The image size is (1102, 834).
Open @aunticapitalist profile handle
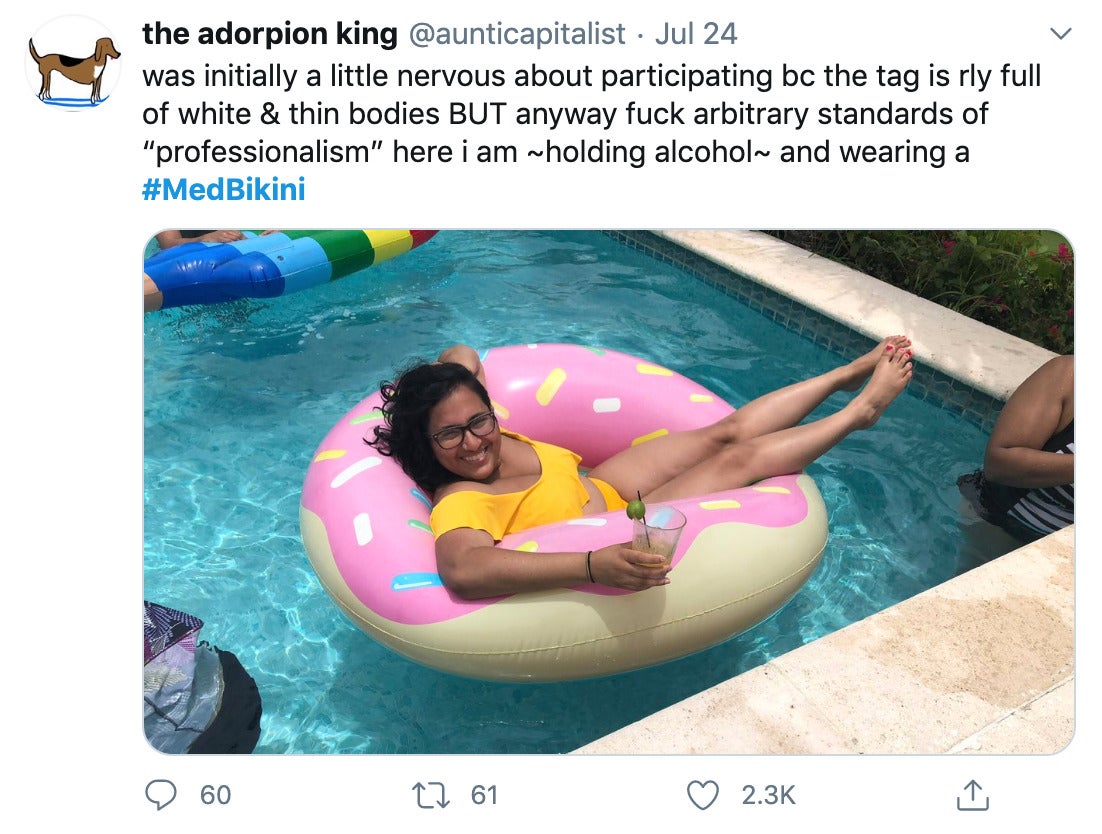click(x=517, y=34)
